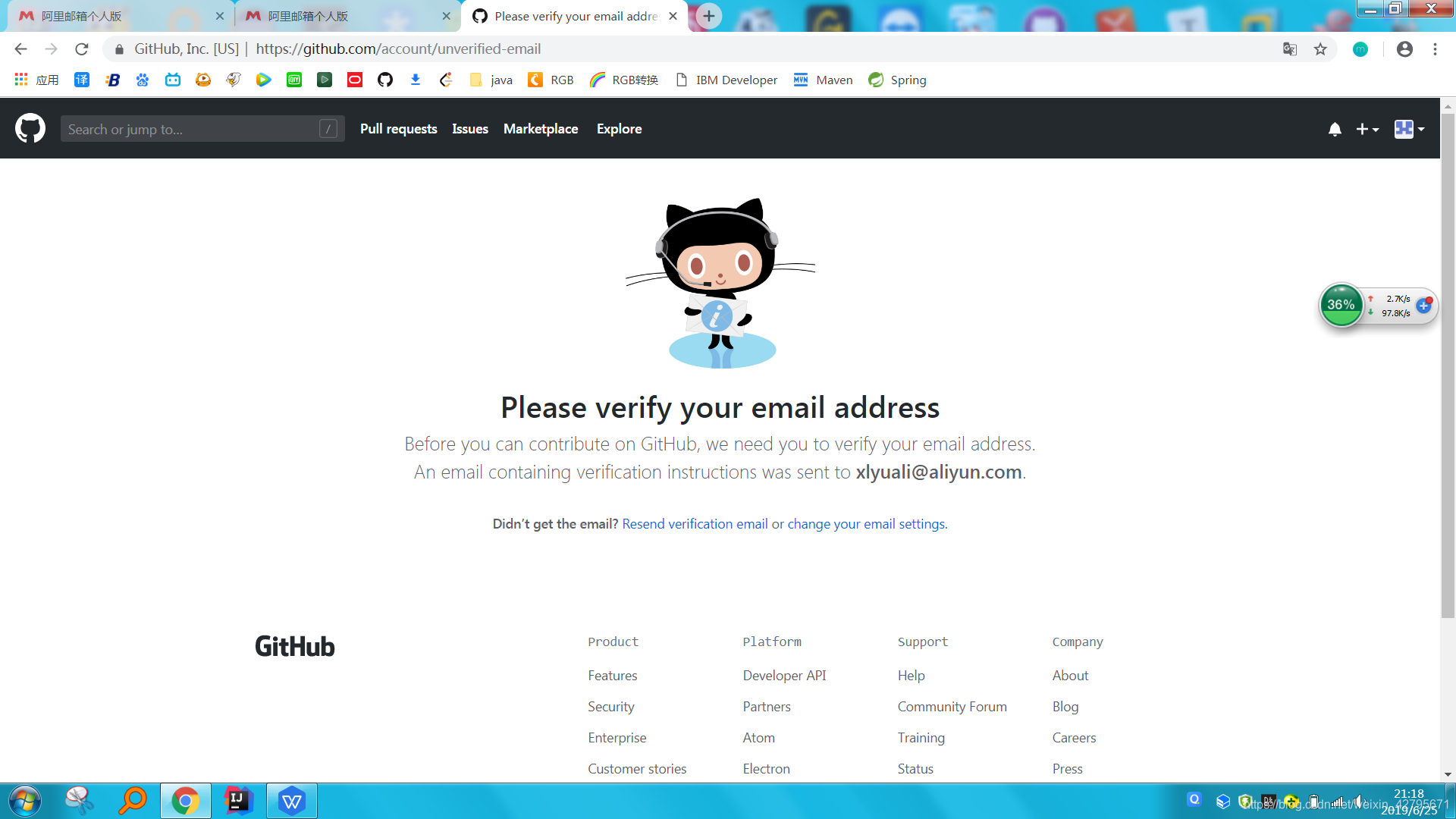Click change your email settings link

[866, 524]
